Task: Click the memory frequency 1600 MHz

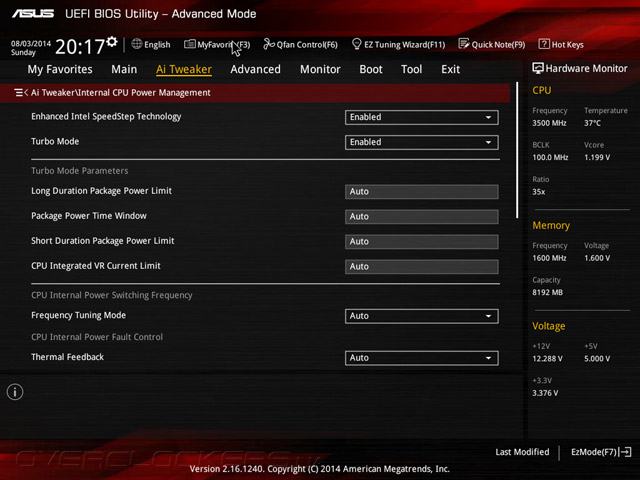Action: (x=549, y=258)
